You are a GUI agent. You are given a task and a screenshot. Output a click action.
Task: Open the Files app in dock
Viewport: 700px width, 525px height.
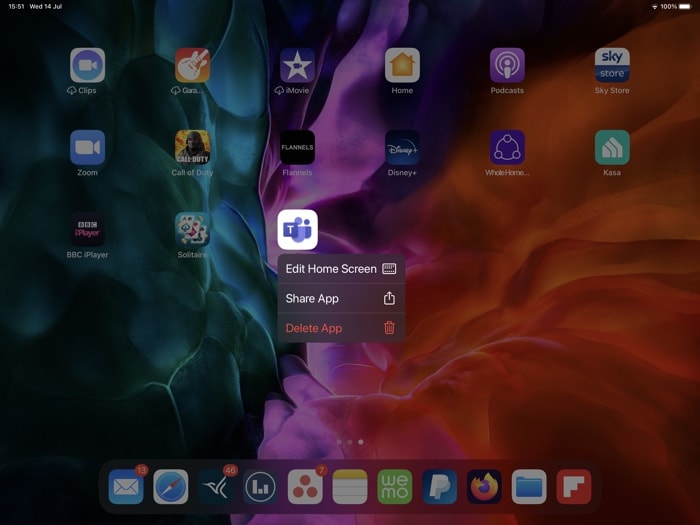529,487
